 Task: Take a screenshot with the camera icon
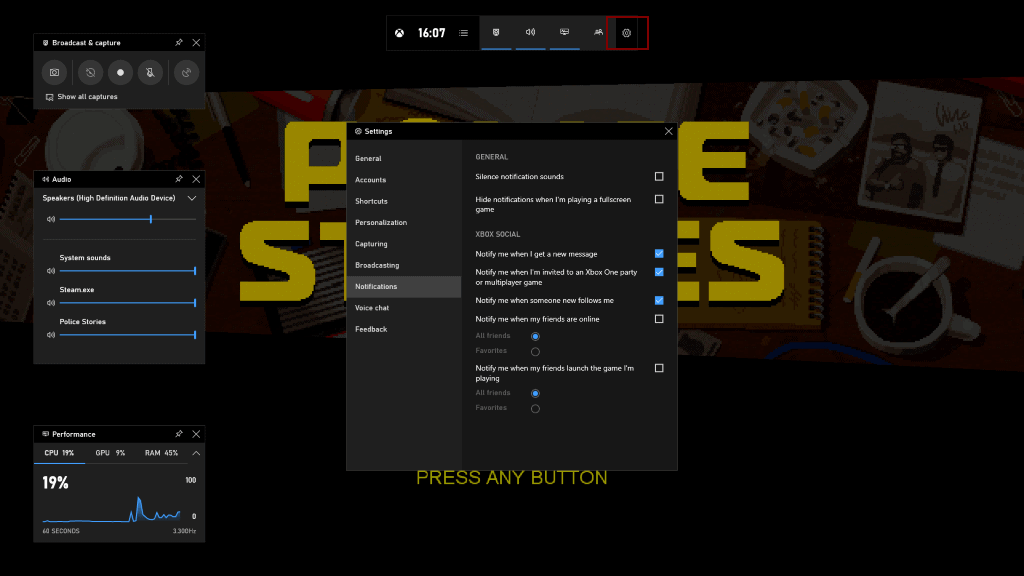54,72
